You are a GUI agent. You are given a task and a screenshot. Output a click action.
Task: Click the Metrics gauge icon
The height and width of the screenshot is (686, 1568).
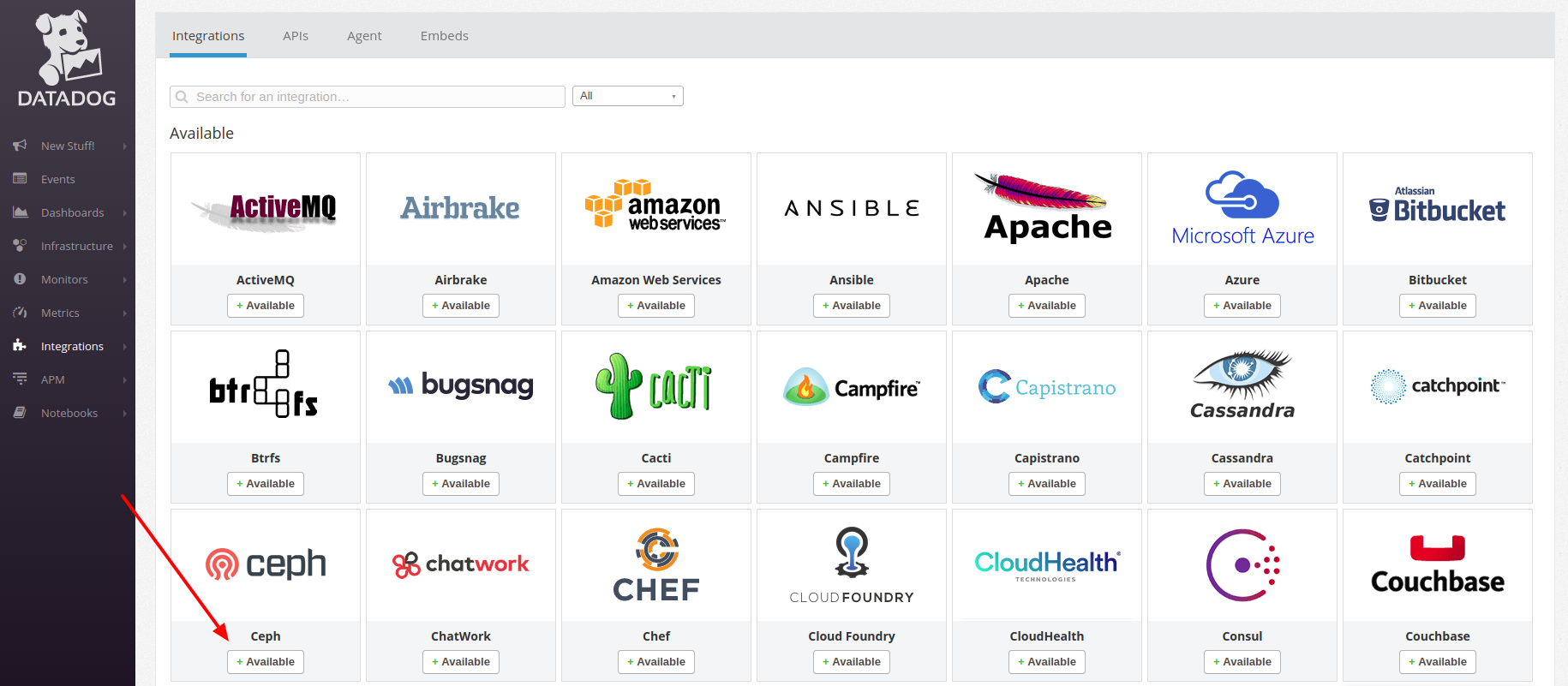(20, 313)
